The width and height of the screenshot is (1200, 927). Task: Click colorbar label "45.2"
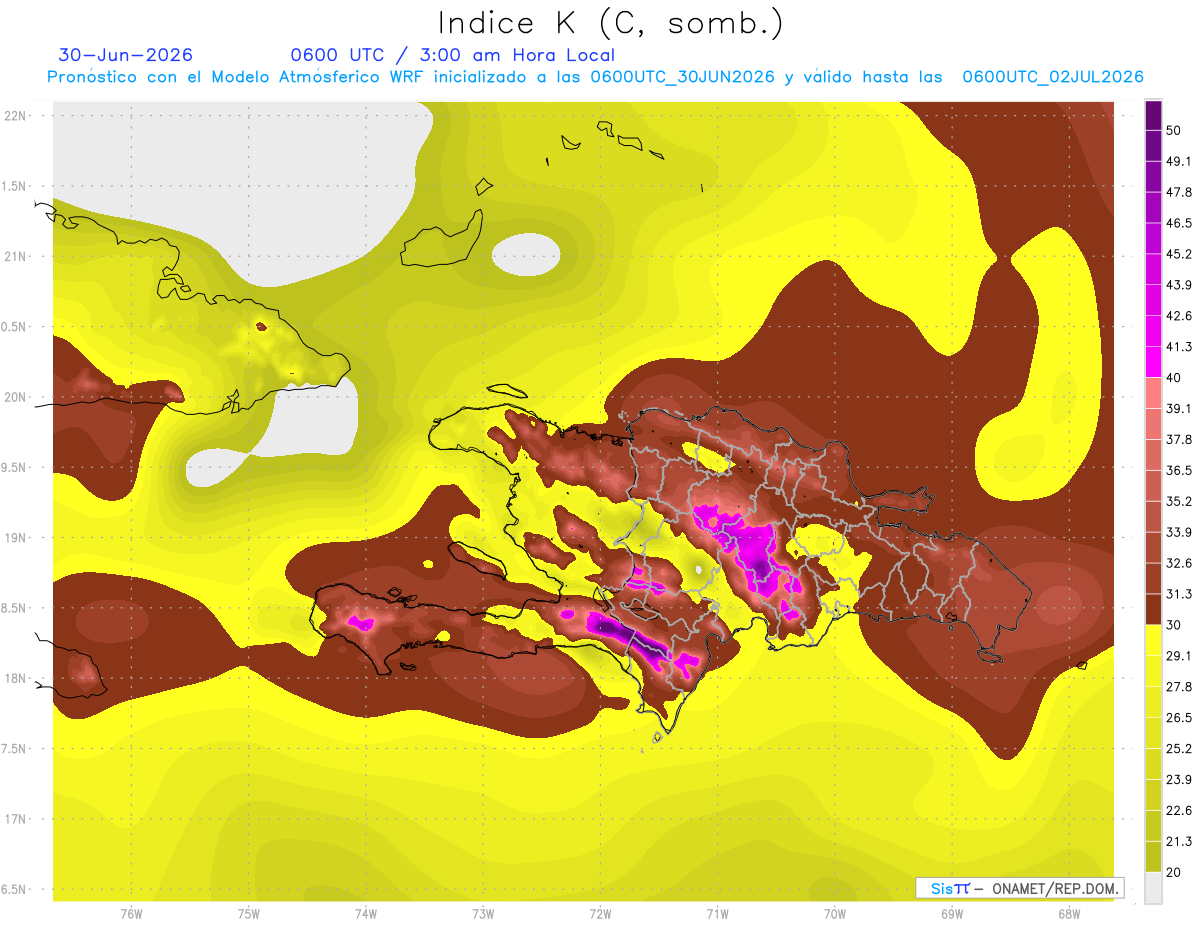pos(1179,254)
